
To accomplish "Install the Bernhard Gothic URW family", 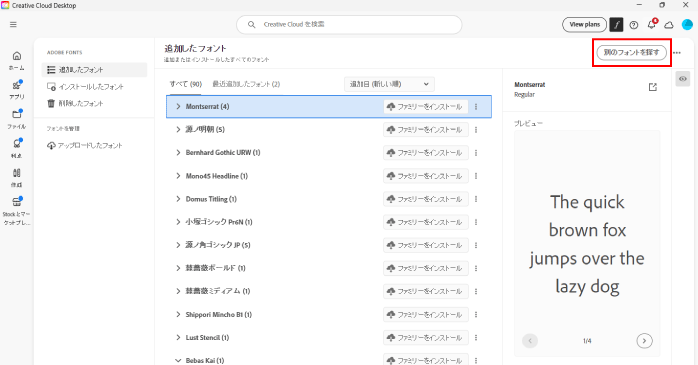I will pos(426,153).
